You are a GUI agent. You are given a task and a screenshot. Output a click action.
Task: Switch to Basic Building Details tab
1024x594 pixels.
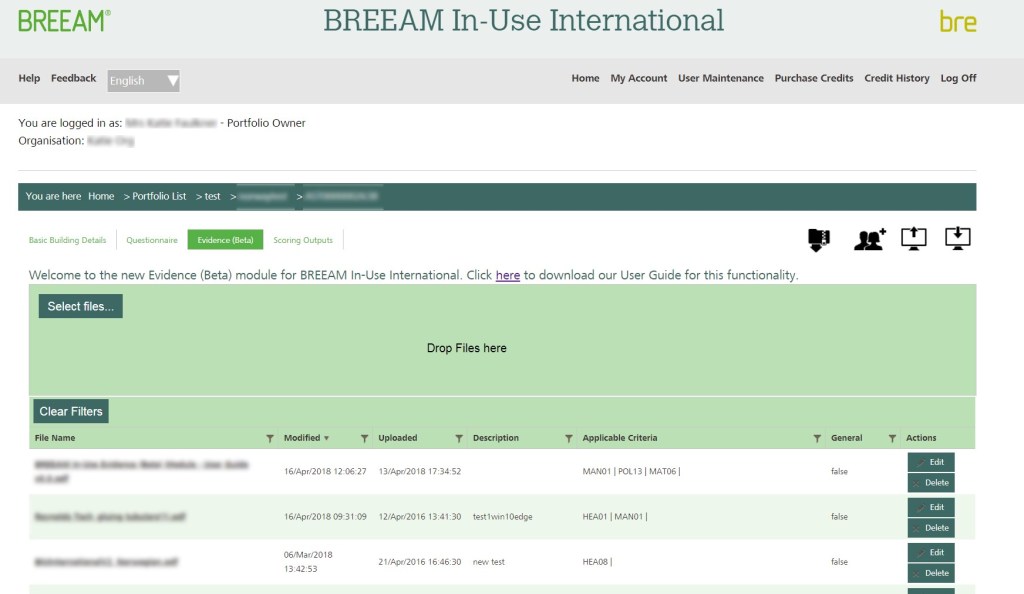67,240
